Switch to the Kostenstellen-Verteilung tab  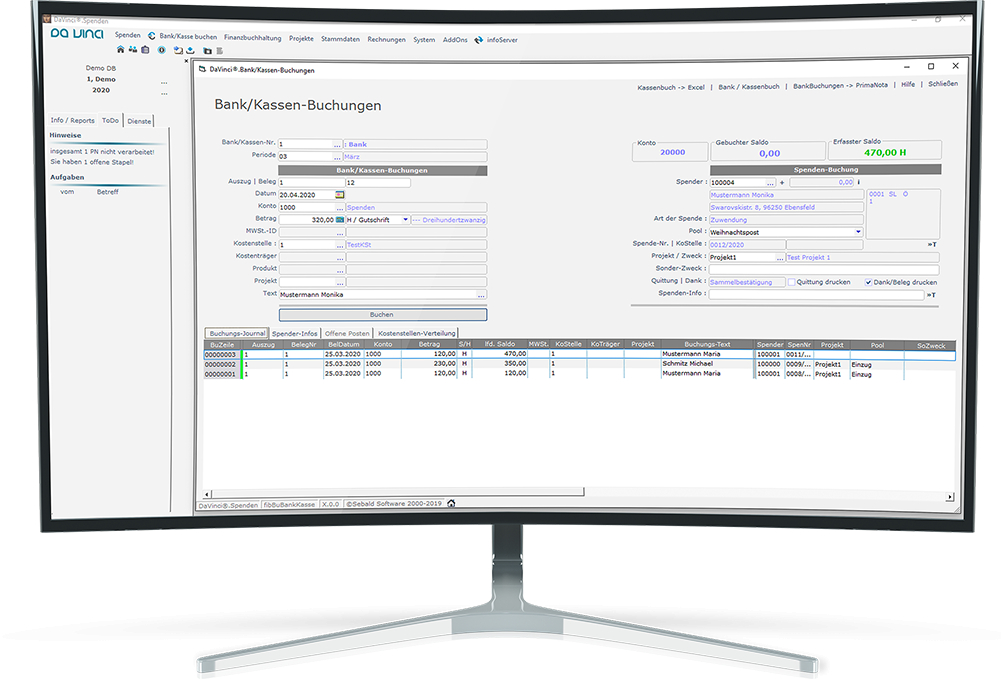click(416, 333)
